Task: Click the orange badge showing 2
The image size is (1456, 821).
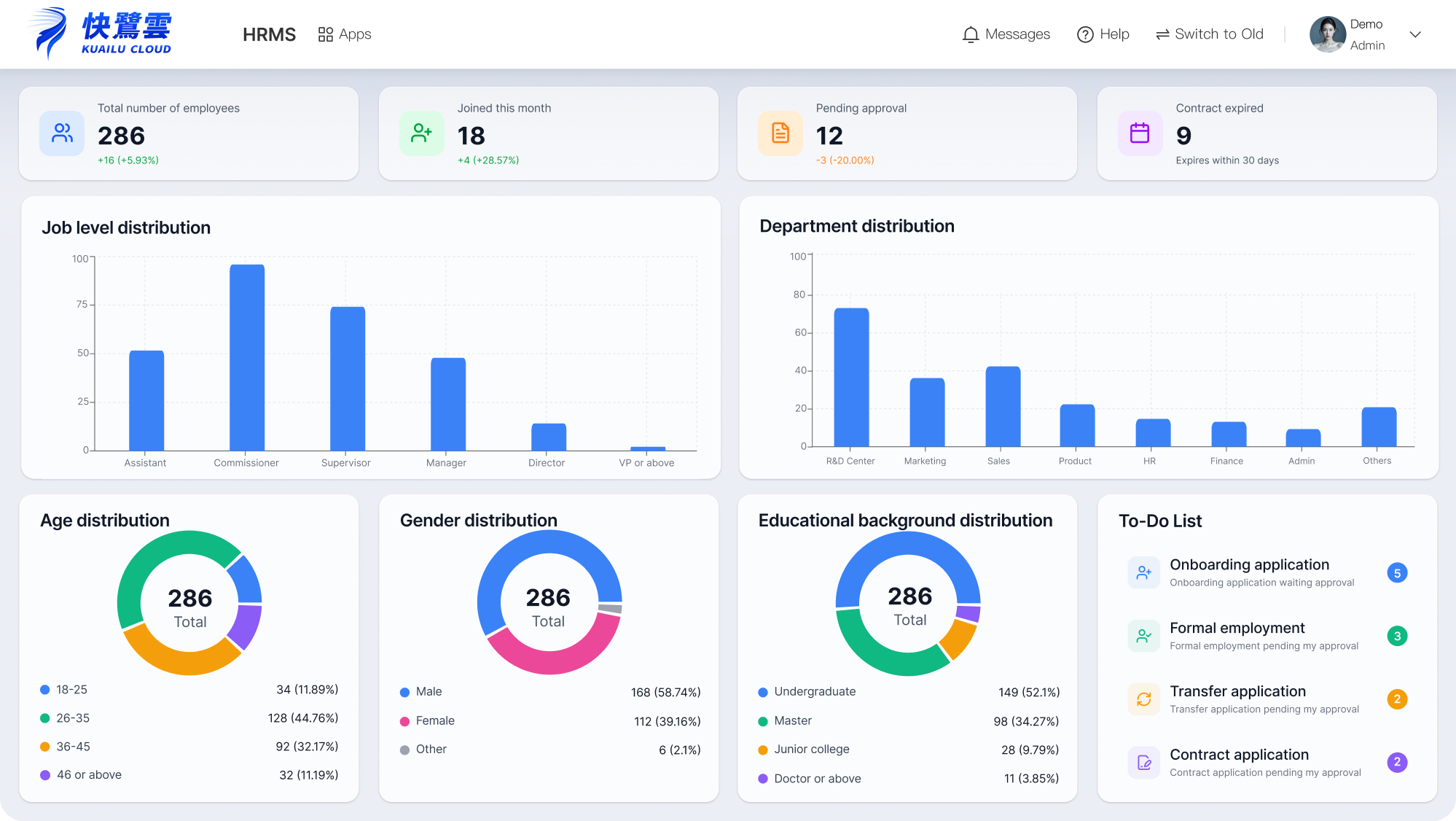Action: [1397, 699]
